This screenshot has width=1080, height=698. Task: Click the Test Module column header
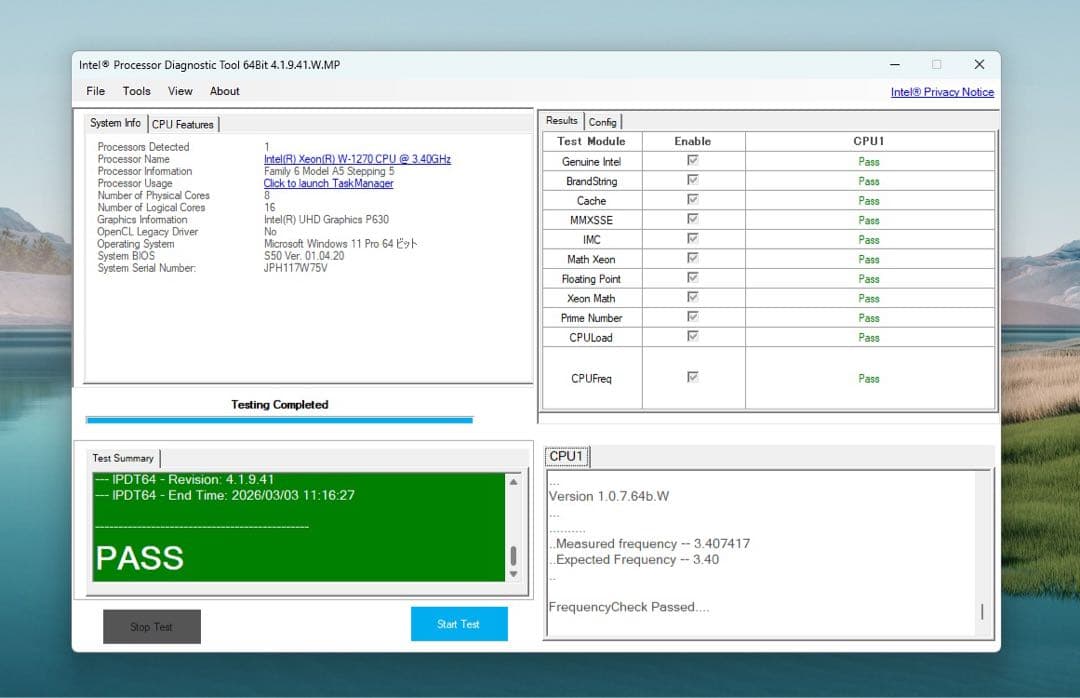592,141
